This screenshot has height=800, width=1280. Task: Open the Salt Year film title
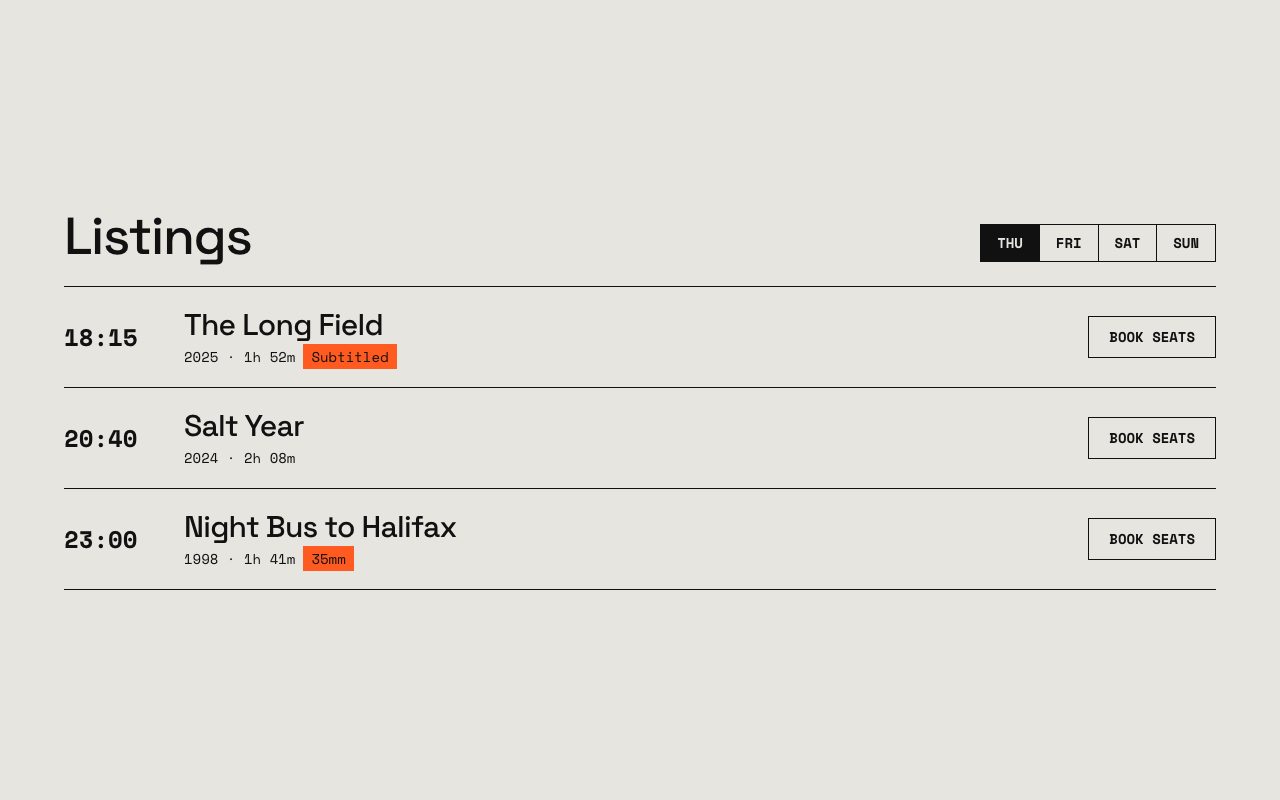tap(244, 426)
